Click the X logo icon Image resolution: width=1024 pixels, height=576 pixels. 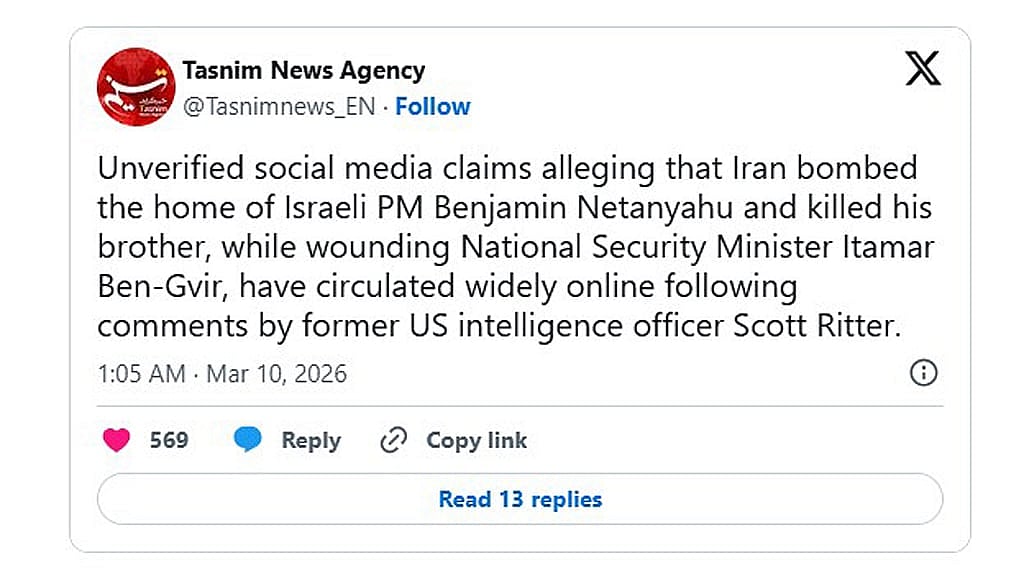click(923, 68)
